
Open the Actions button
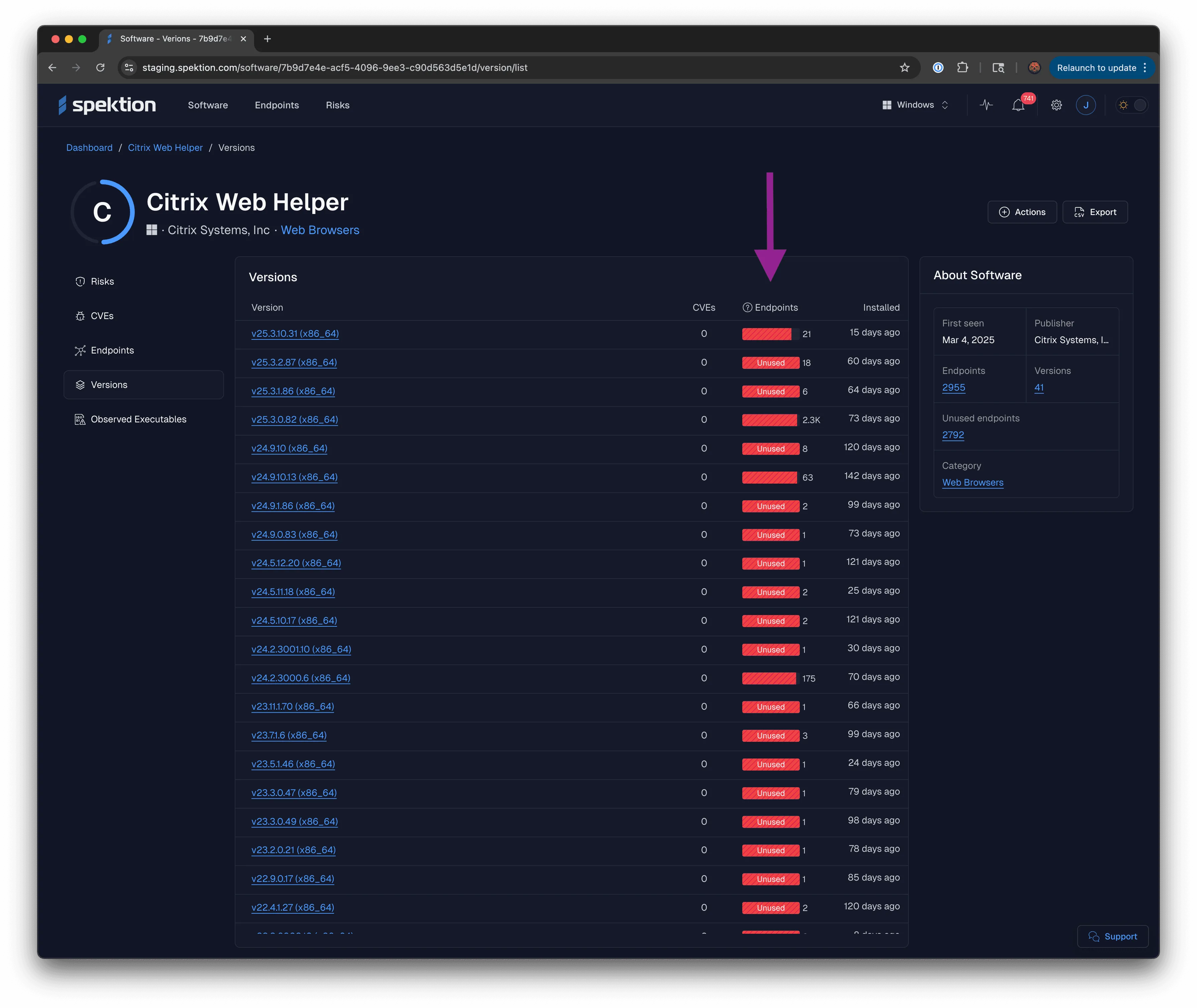(x=1021, y=212)
